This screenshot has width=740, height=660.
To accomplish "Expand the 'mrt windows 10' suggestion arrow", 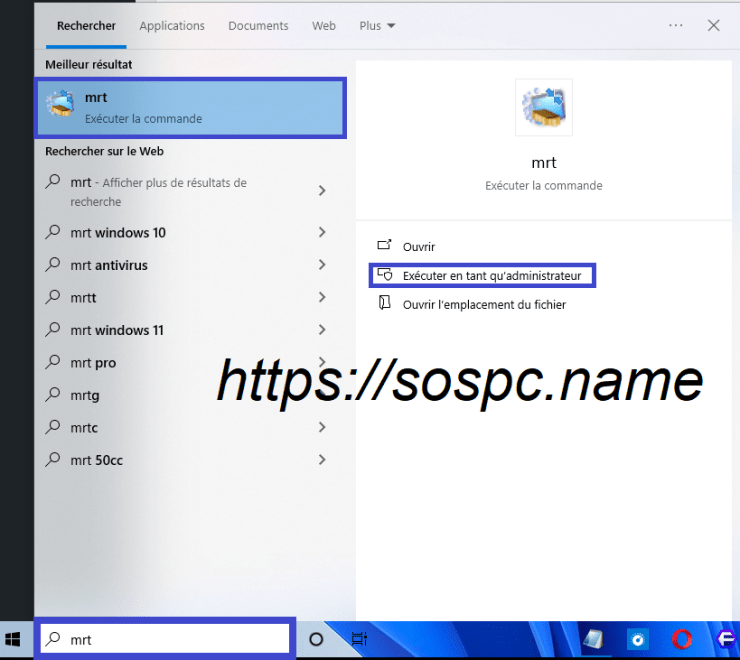I will point(322,232).
